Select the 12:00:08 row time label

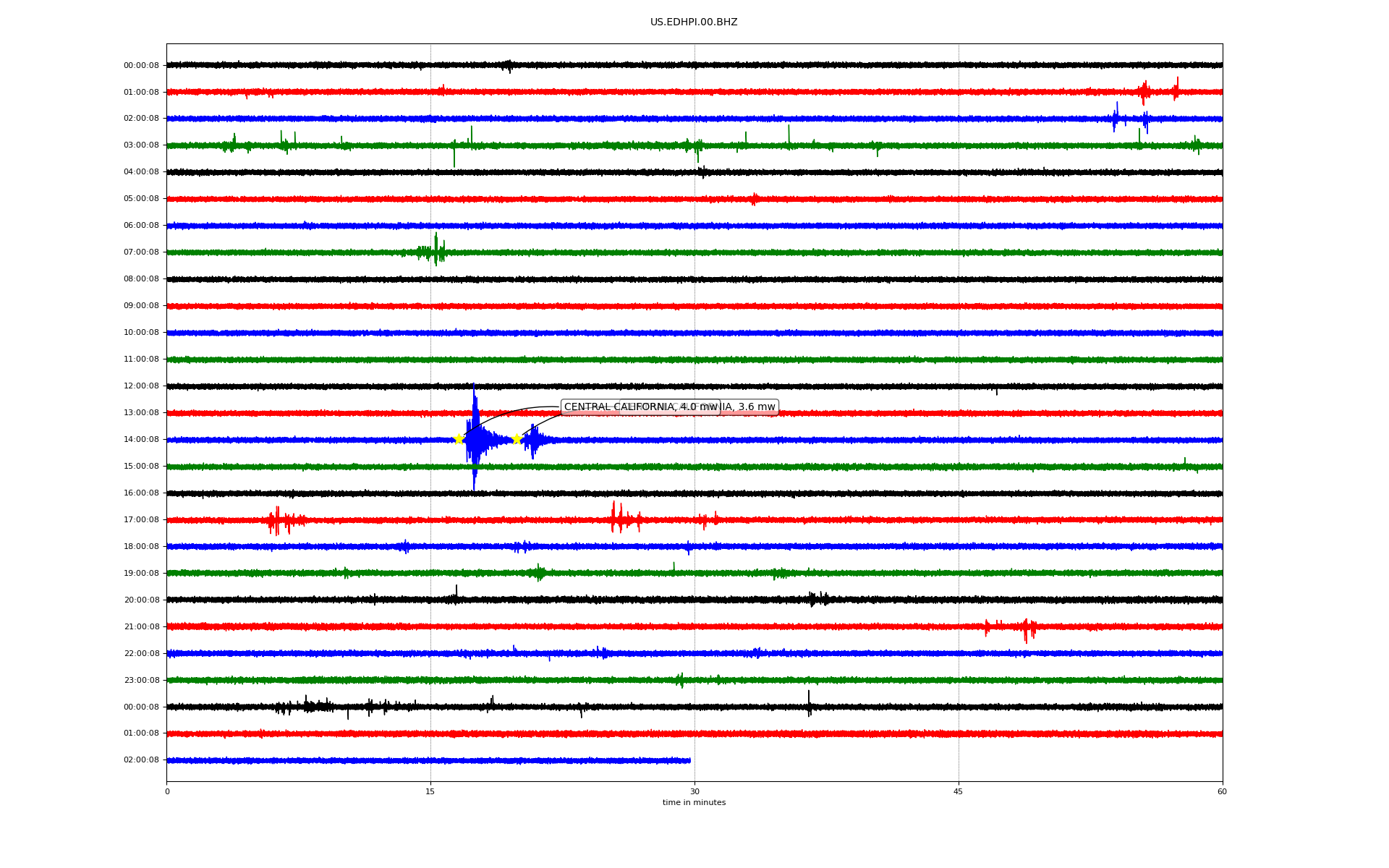tap(141, 386)
